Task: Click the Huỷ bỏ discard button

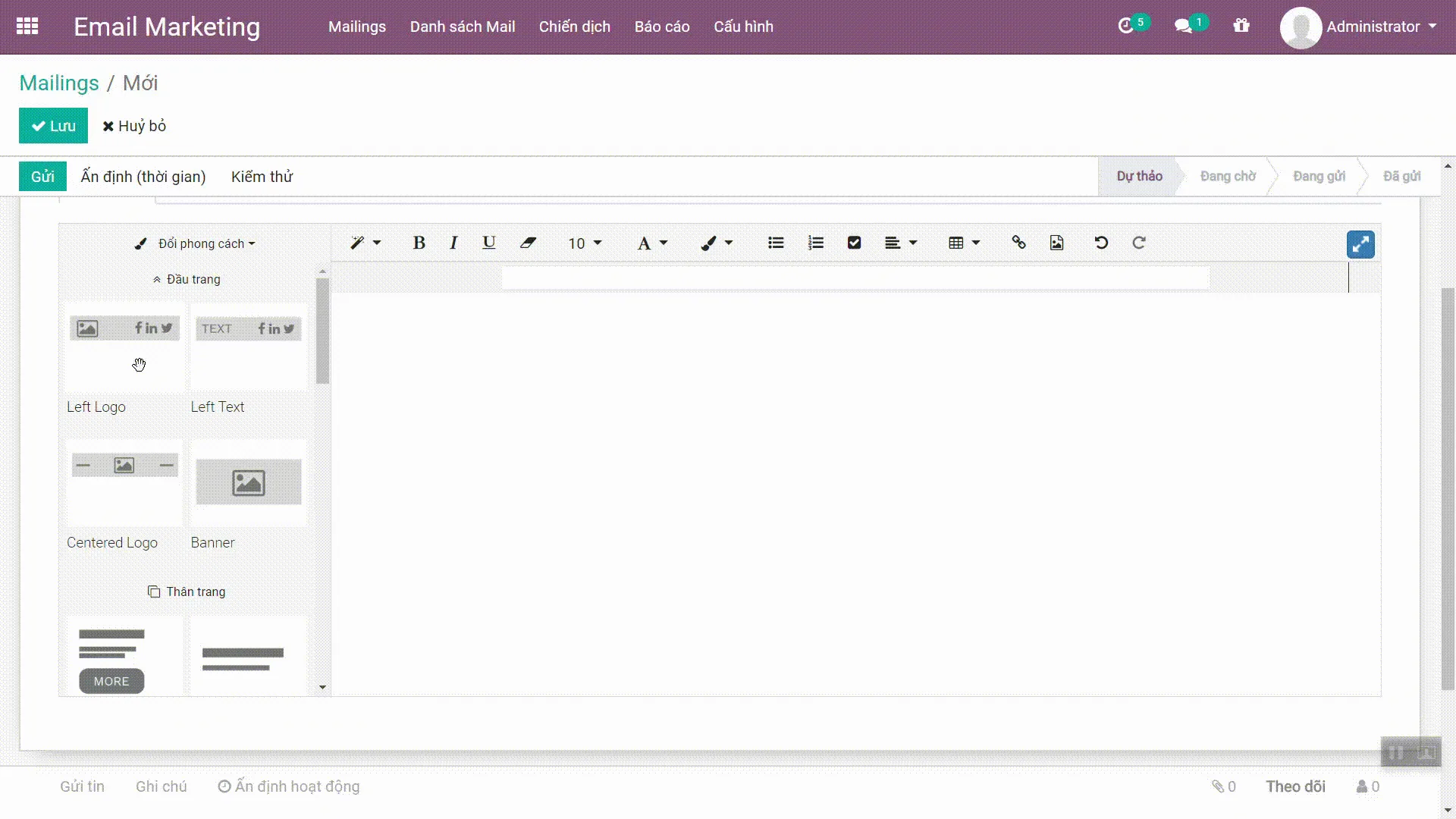Action: [x=134, y=126]
